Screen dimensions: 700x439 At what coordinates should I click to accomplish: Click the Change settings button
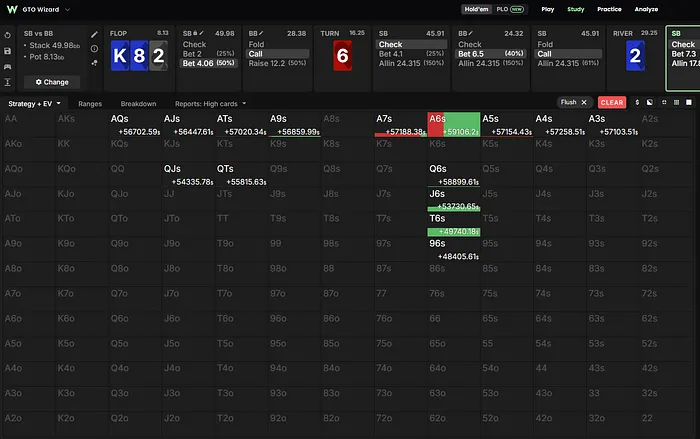[x=52, y=82]
